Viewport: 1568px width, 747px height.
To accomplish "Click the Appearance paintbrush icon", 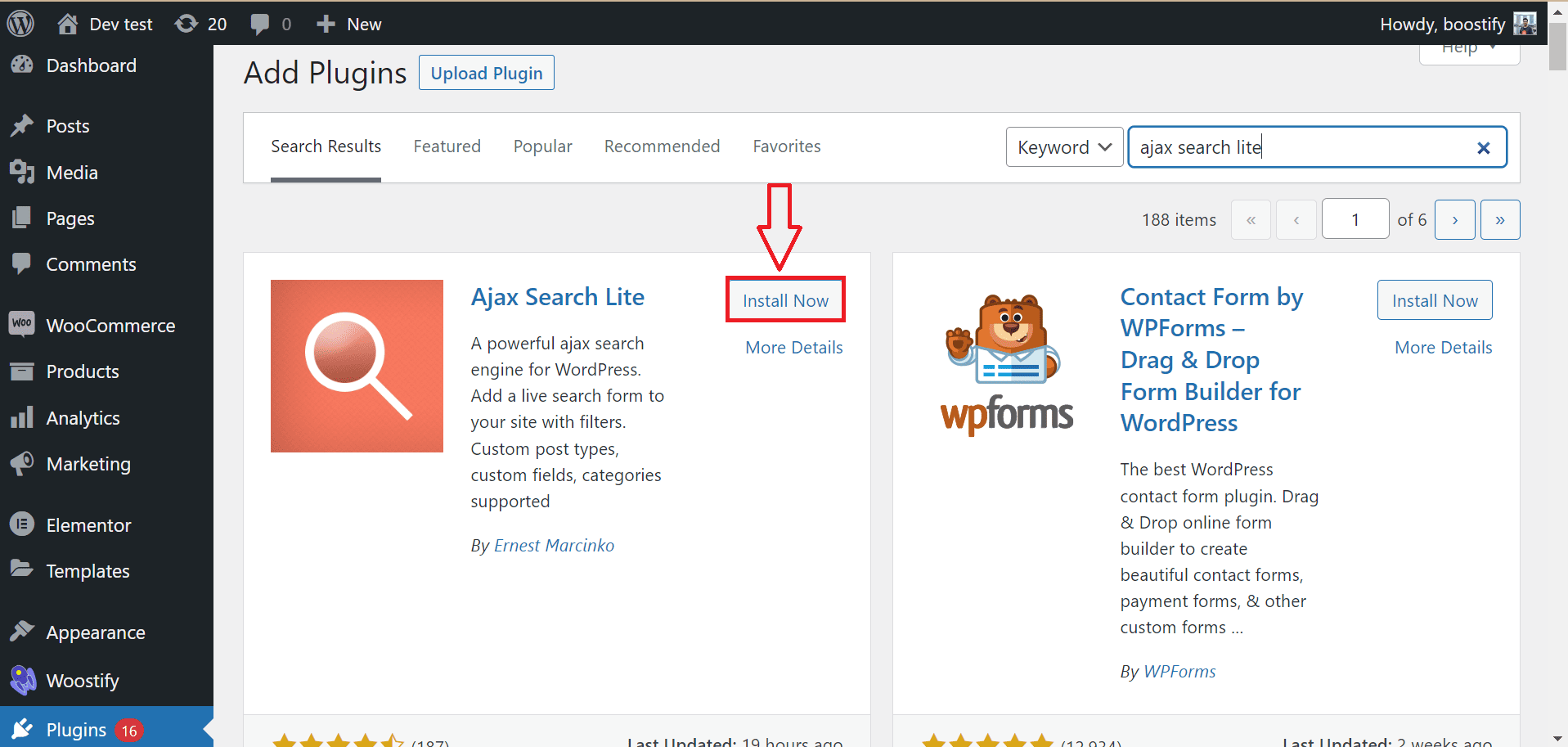I will [x=22, y=632].
